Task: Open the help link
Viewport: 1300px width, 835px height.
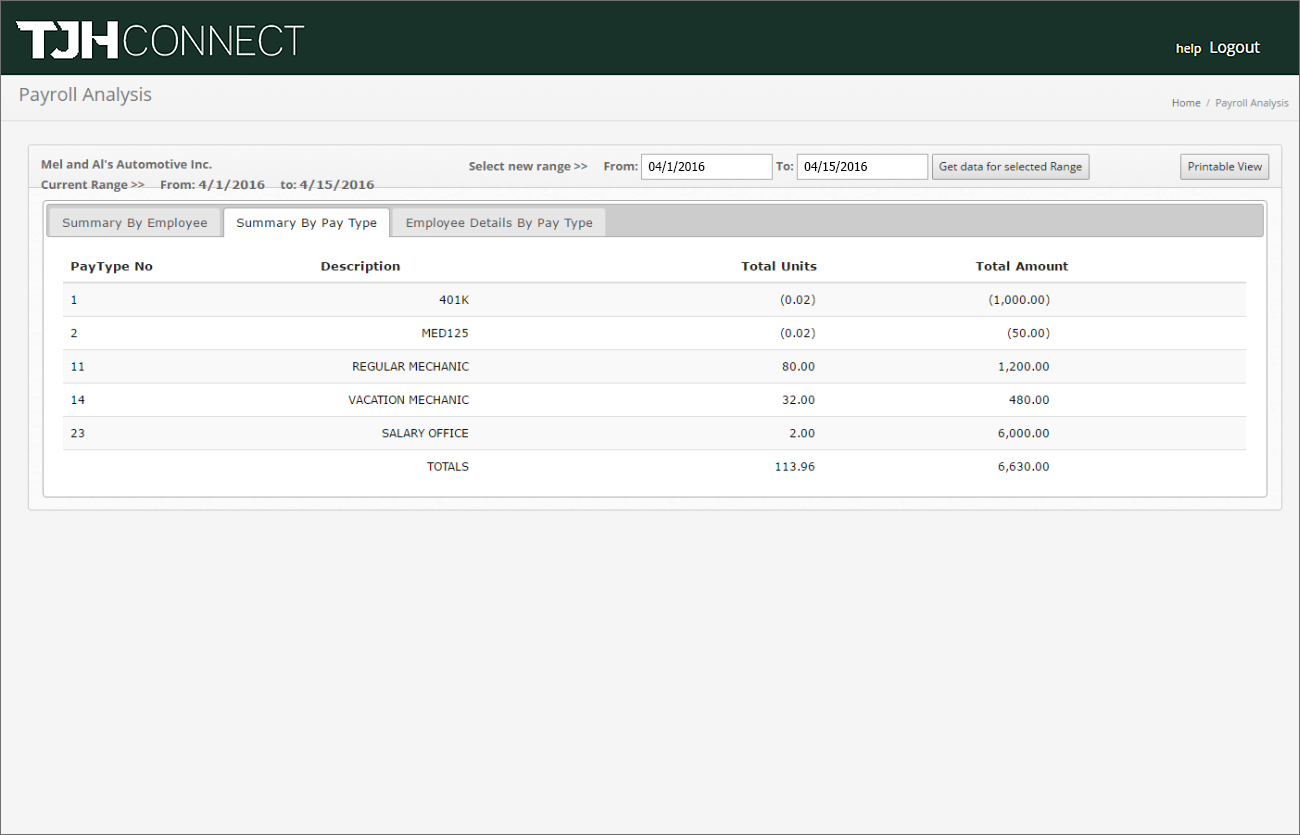Action: pyautogui.click(x=1188, y=48)
